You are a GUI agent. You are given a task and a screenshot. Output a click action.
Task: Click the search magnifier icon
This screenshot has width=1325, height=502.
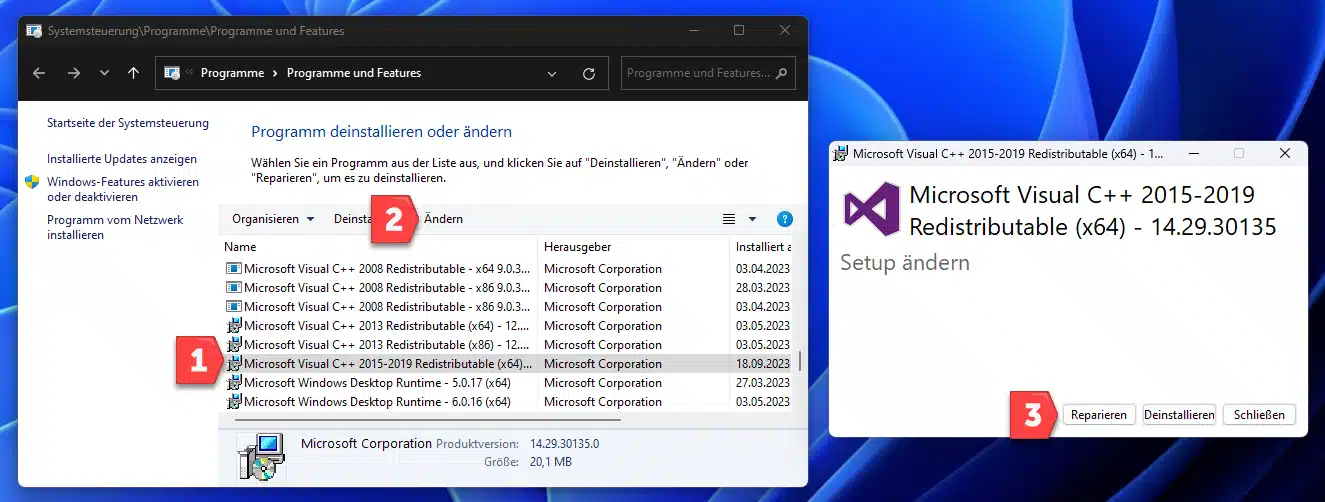[781, 73]
